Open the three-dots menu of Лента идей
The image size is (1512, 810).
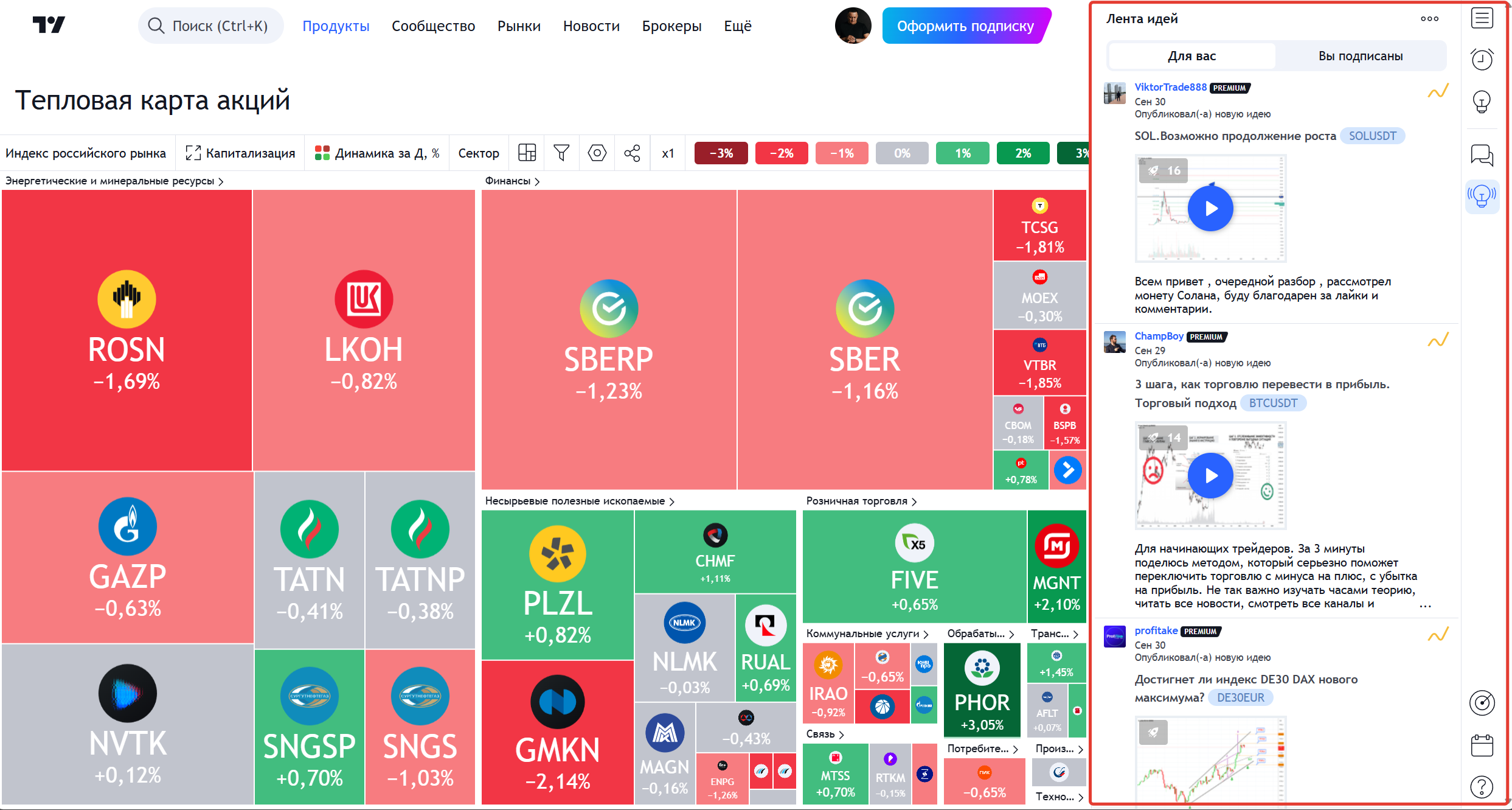click(x=1429, y=19)
